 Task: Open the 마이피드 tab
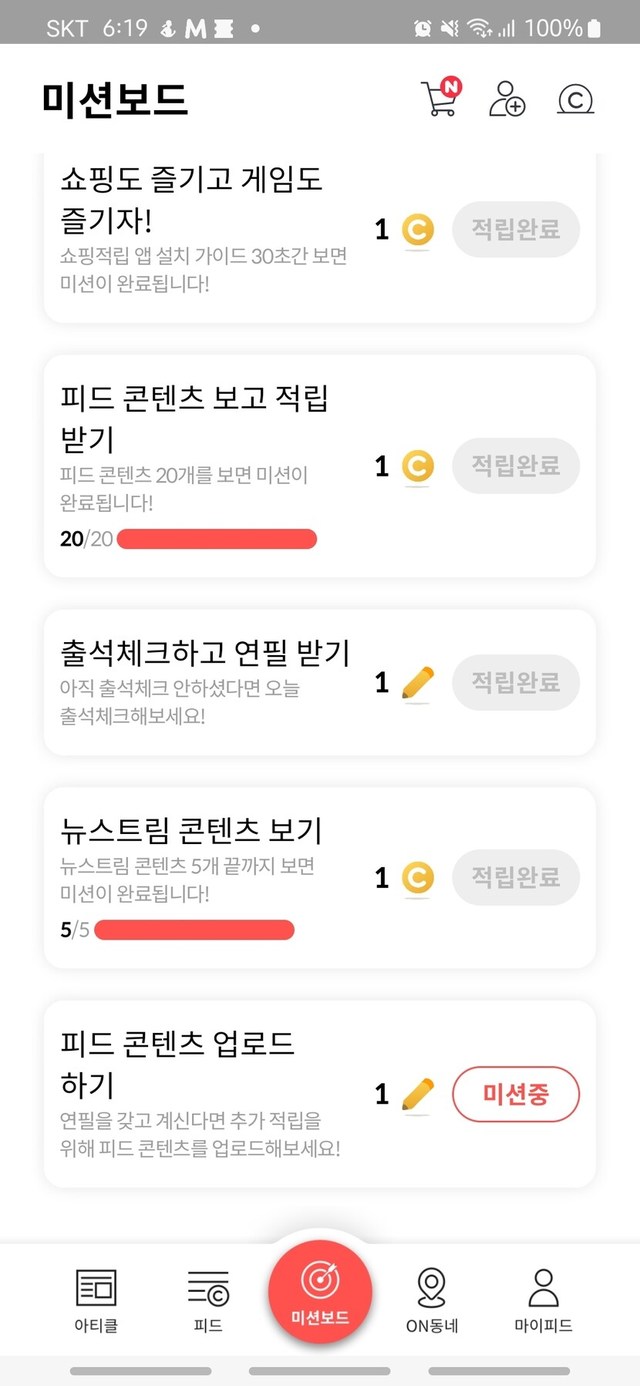click(543, 1299)
